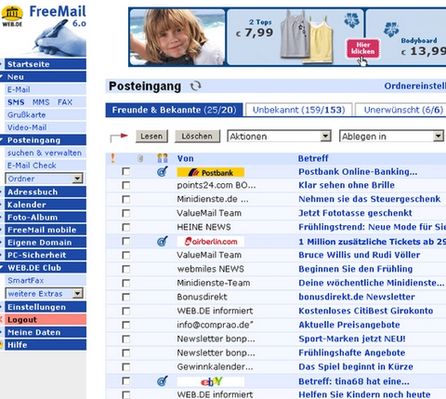Click the Postbank sender logo
446x399 pixels.
[x=210, y=172]
